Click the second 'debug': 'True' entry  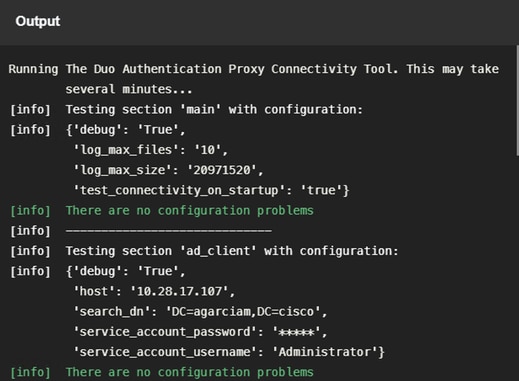(125, 271)
